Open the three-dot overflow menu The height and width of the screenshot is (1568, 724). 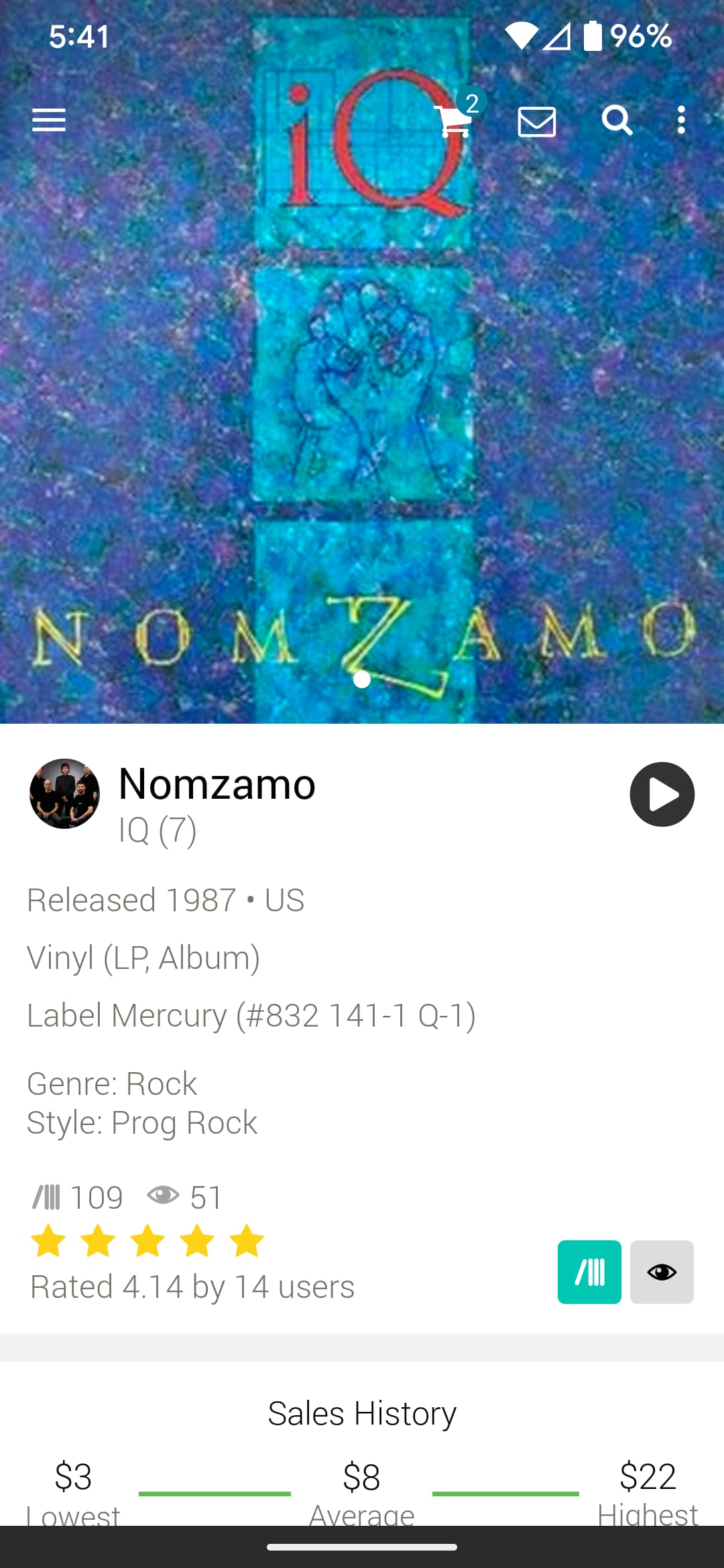click(681, 120)
